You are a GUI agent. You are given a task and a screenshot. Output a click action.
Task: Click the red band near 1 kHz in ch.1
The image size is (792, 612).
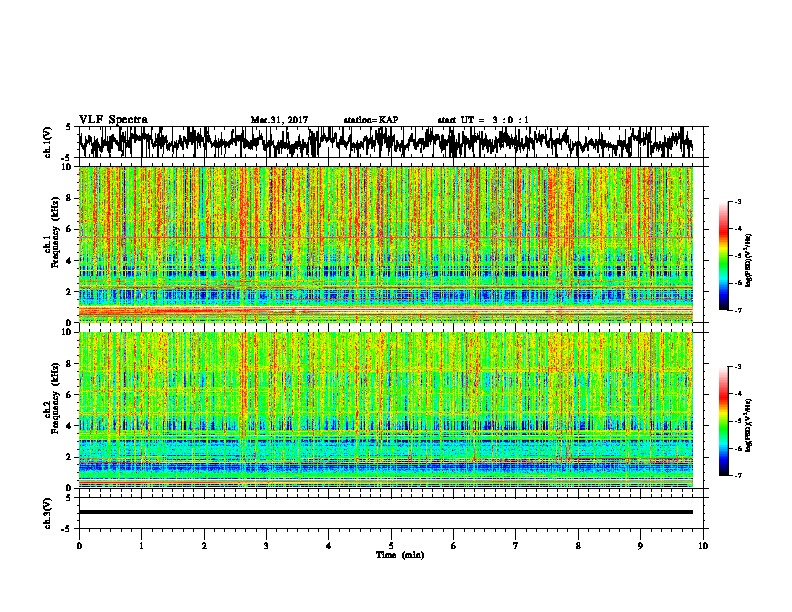click(386, 310)
